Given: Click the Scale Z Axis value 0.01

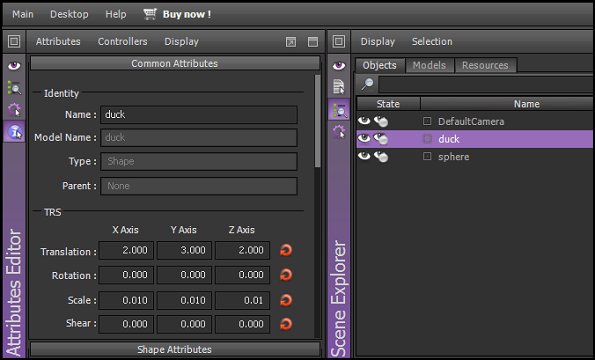Looking at the screenshot, I should (242, 300).
